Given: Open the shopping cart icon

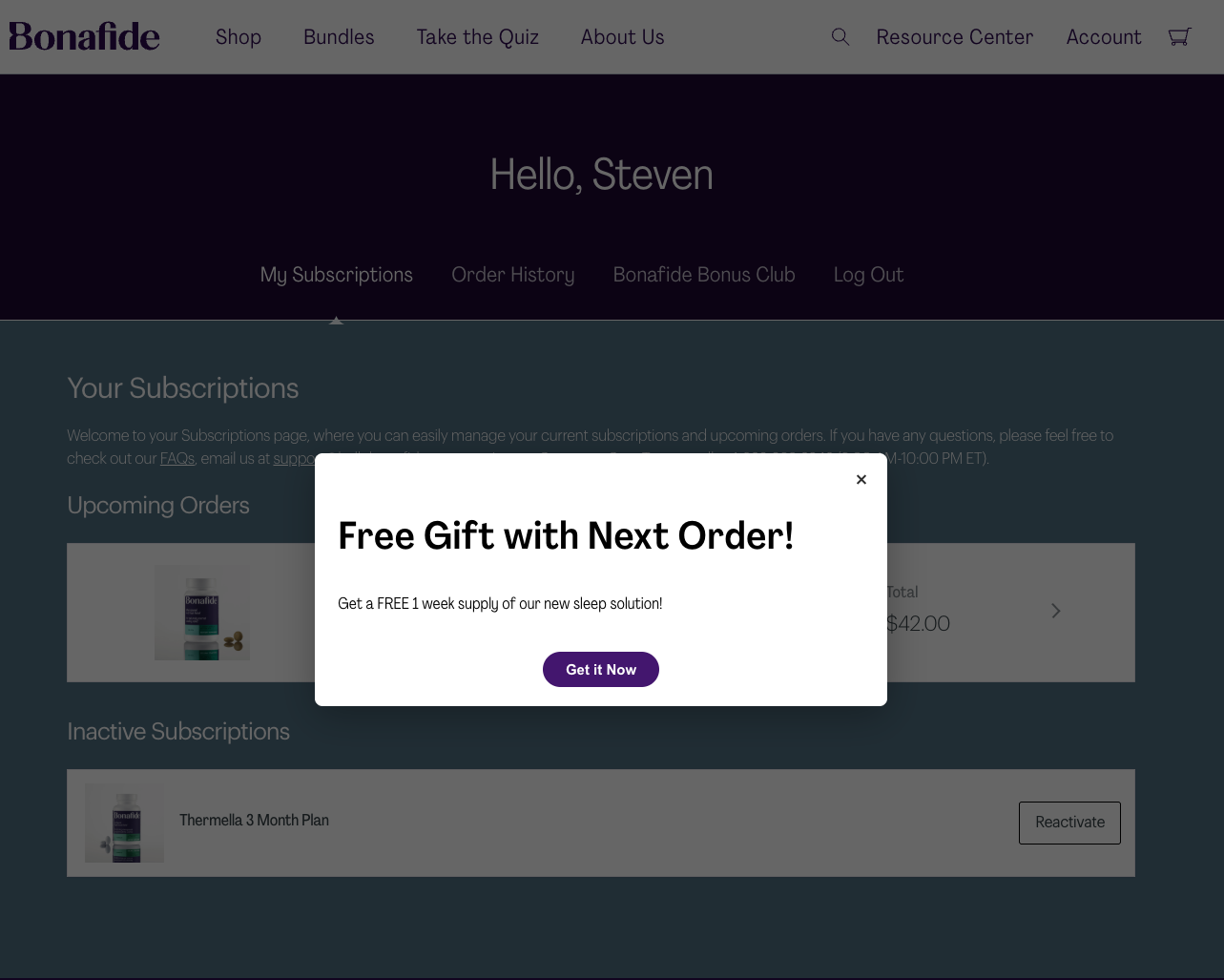Looking at the screenshot, I should click(1179, 36).
